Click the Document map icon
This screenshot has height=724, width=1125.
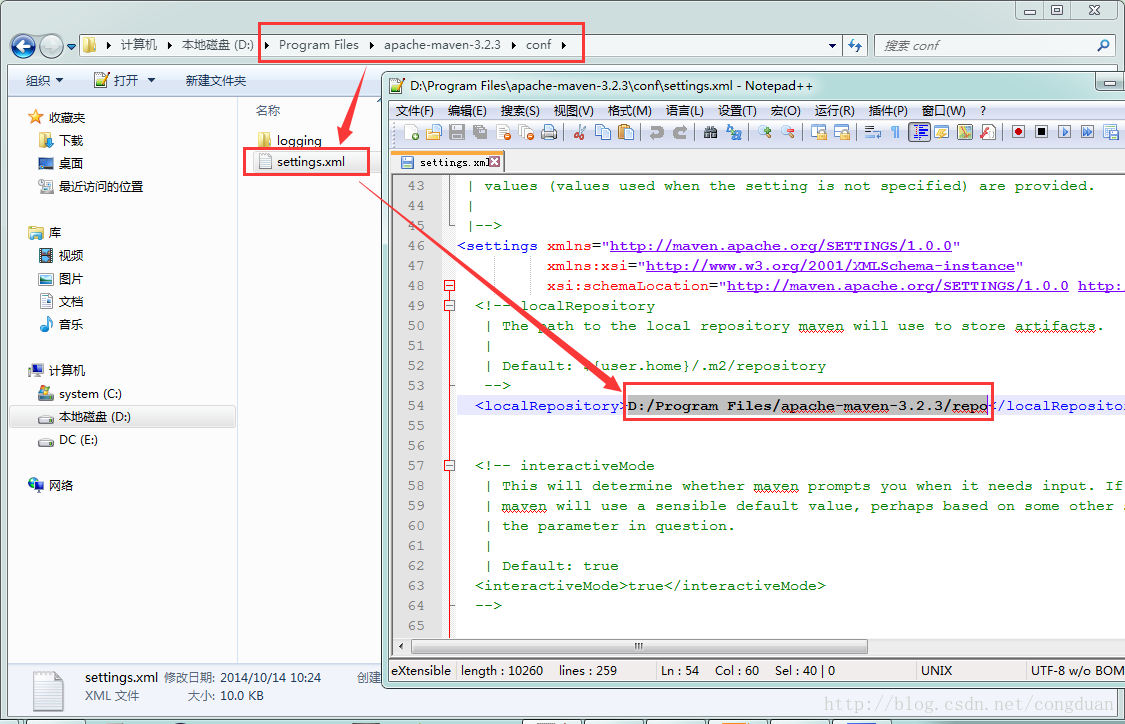click(x=964, y=132)
